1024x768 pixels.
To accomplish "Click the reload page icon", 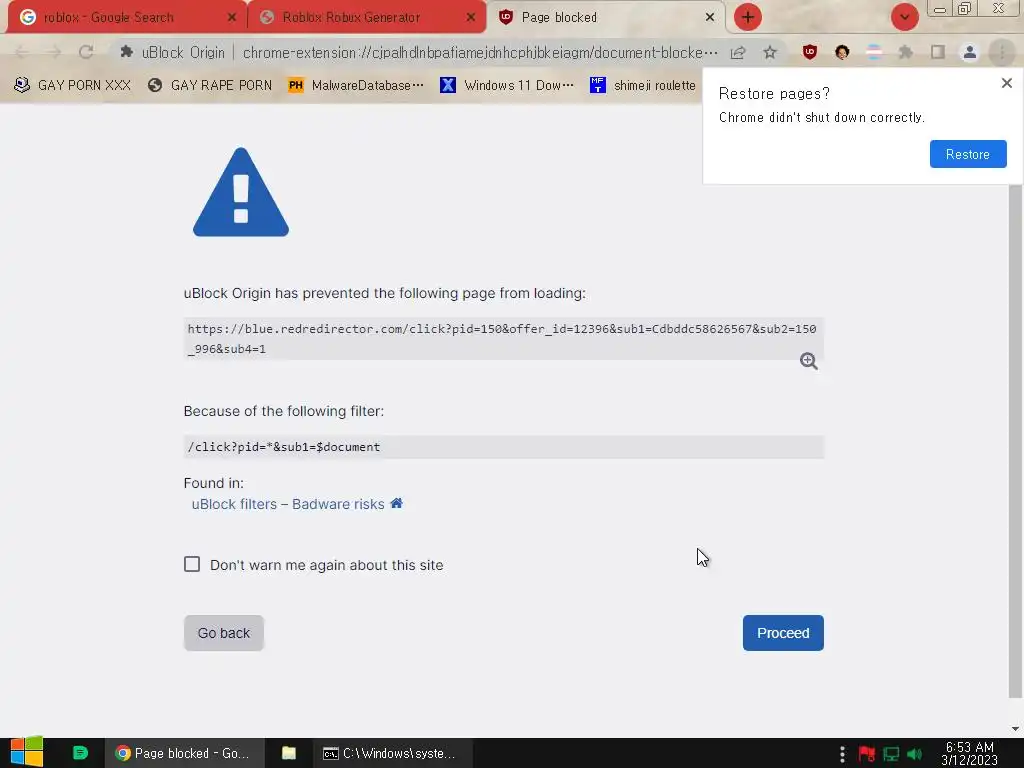I will [86, 52].
